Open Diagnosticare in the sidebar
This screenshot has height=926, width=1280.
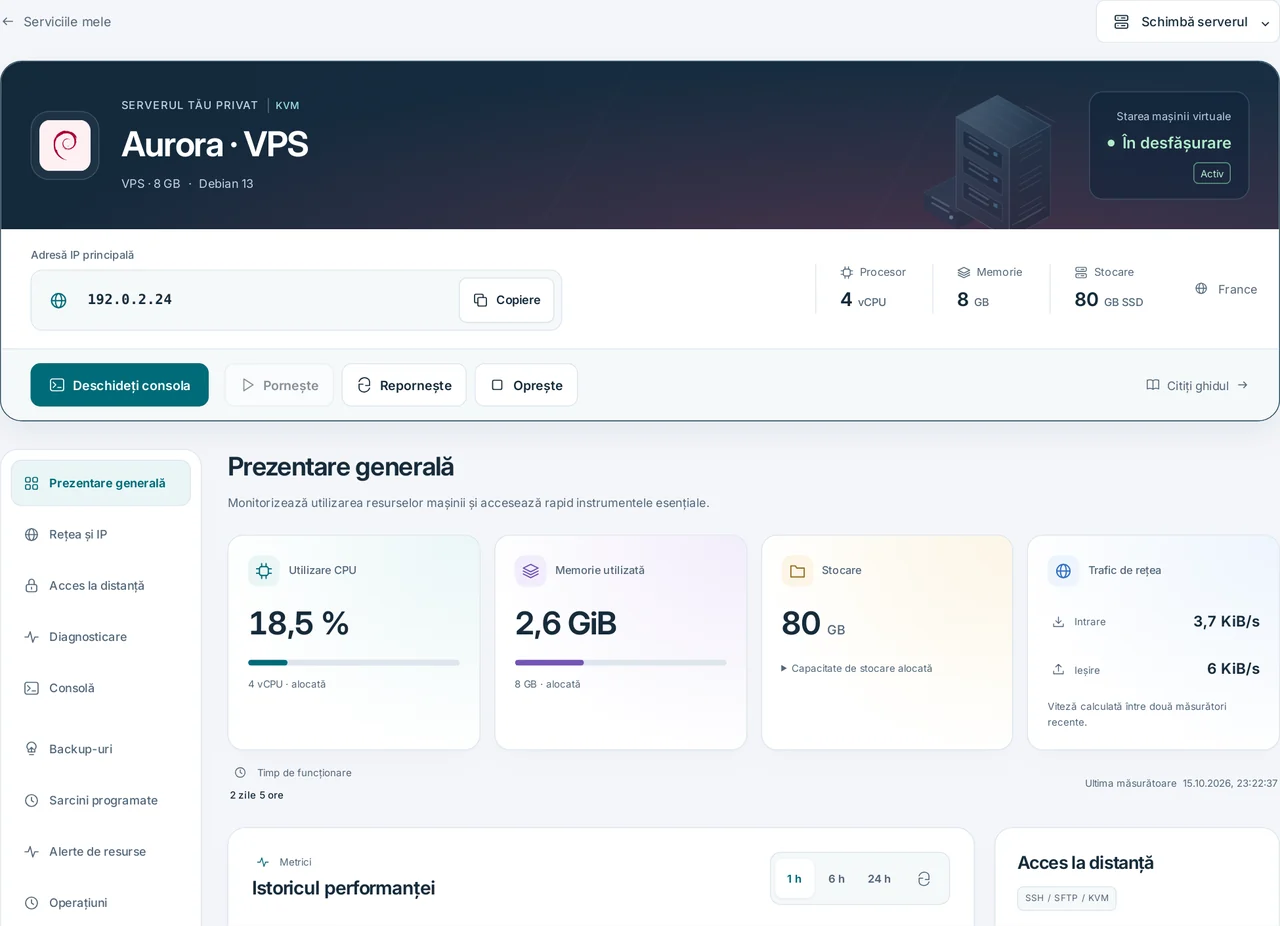point(101,637)
